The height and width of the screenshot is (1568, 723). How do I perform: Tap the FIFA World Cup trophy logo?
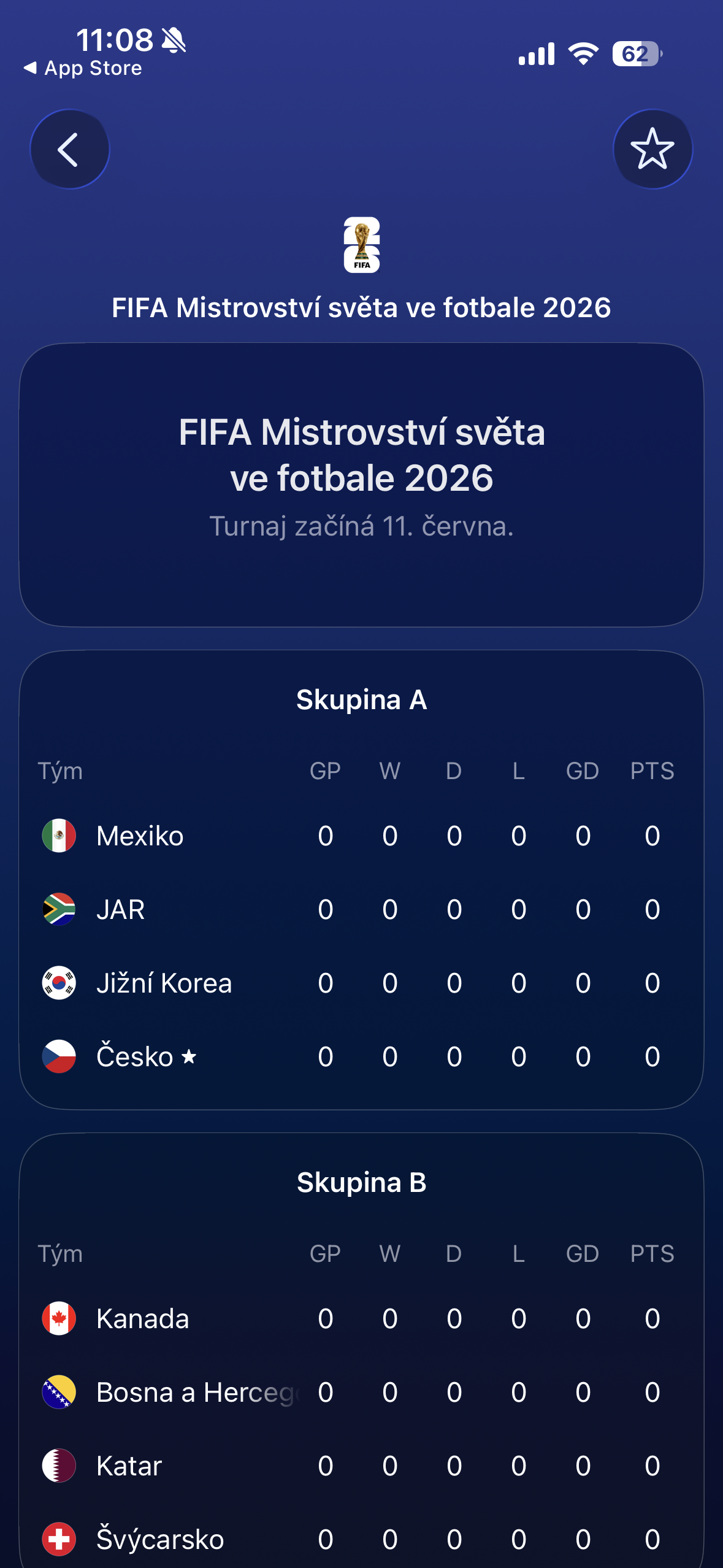[x=362, y=245]
